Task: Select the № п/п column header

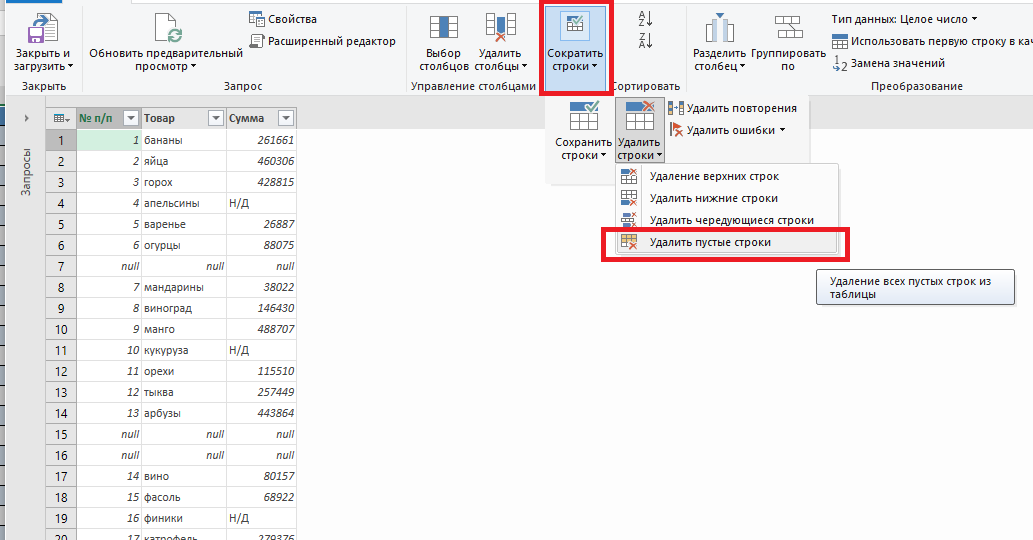Action: [x=109, y=119]
